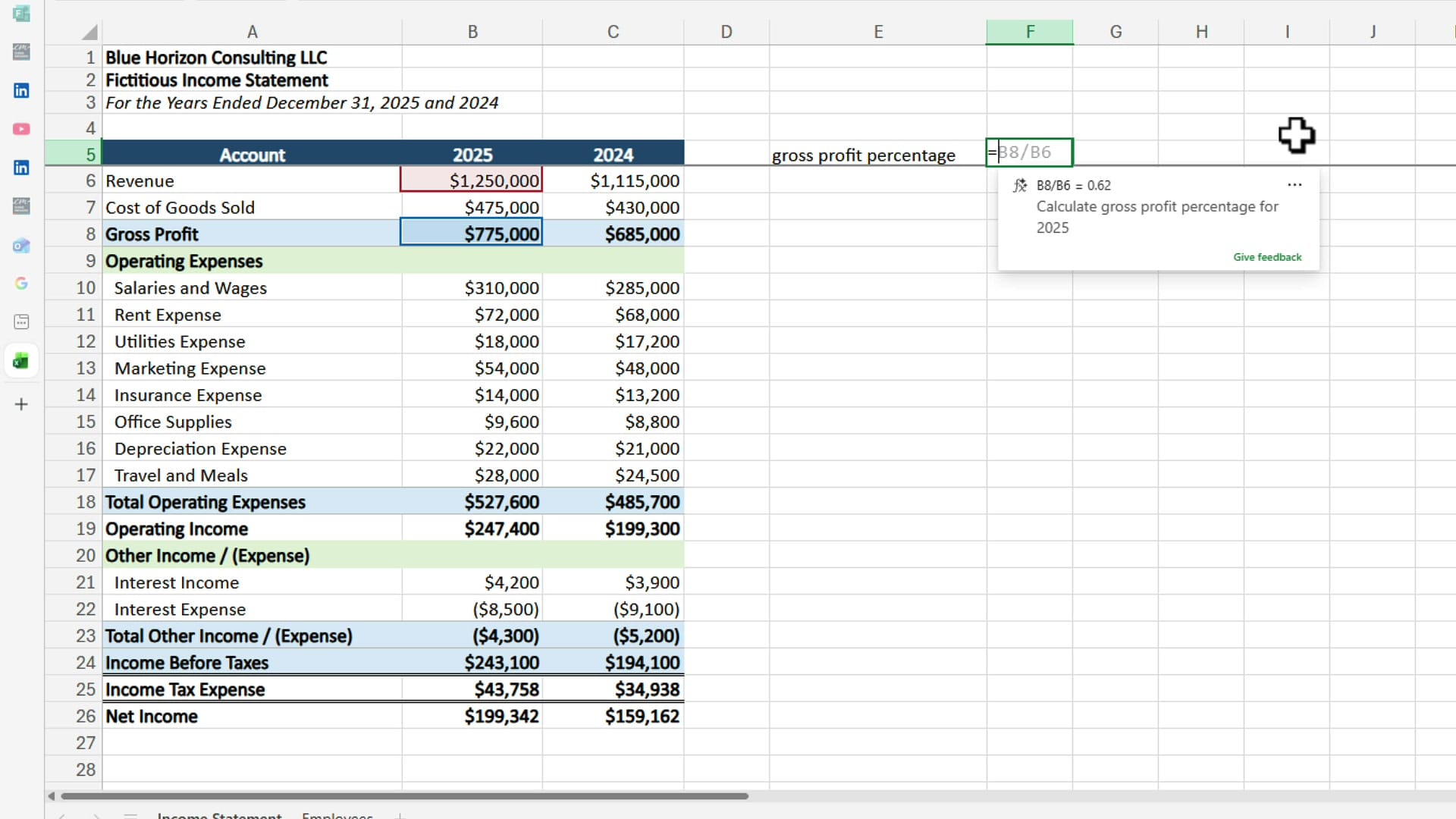The height and width of the screenshot is (819, 1456).
Task: Open YouTube from the sidebar
Action: 20,129
